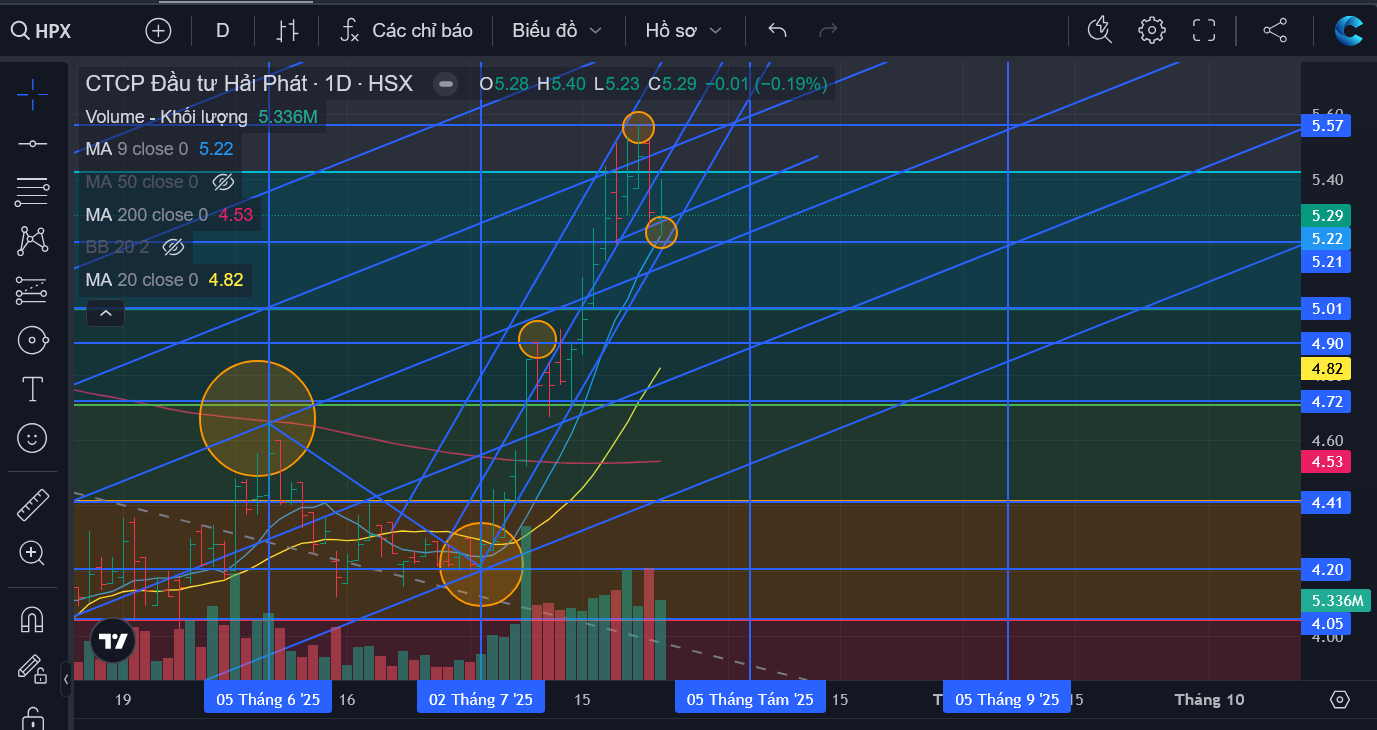Click the TradingView logo on the chart
Image resolution: width=1377 pixels, height=730 pixels.
(113, 641)
